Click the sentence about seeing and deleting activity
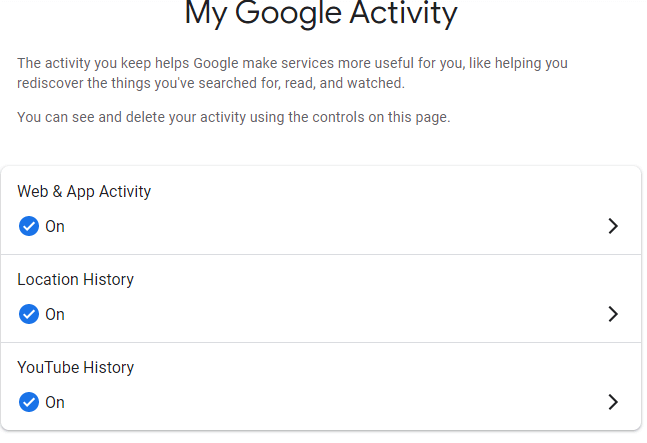 point(234,117)
